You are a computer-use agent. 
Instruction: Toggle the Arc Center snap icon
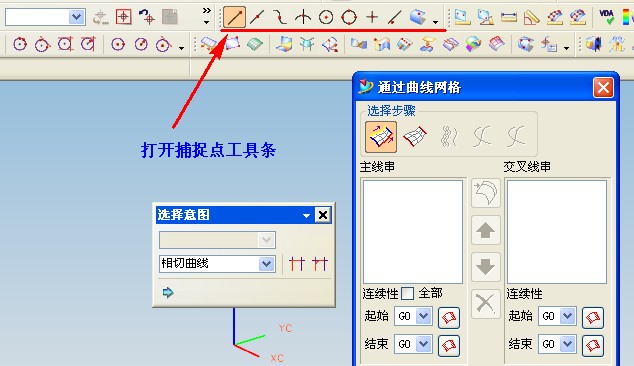point(326,17)
